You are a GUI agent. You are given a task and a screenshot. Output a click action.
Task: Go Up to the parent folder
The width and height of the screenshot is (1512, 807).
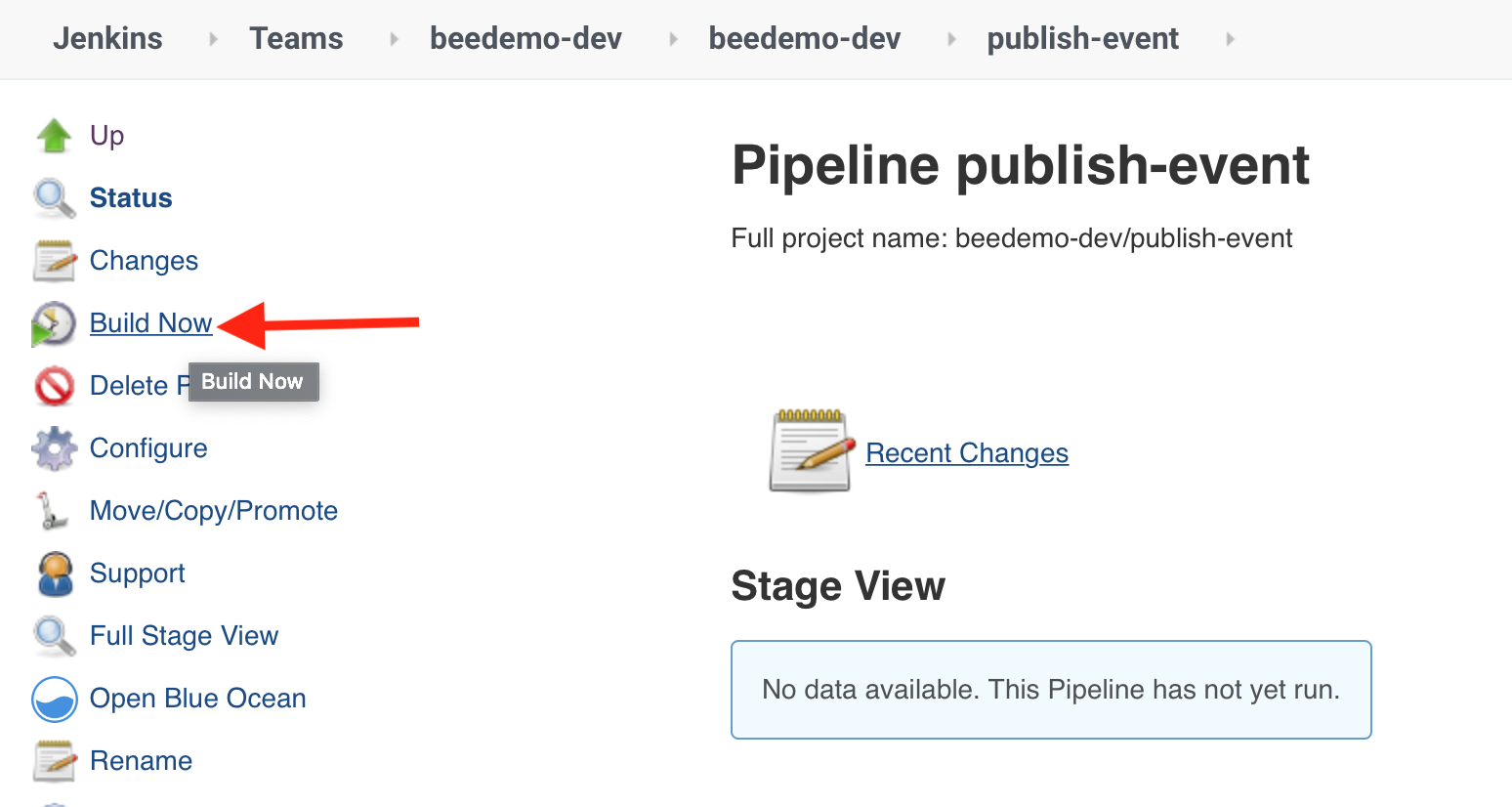pyautogui.click(x=106, y=136)
